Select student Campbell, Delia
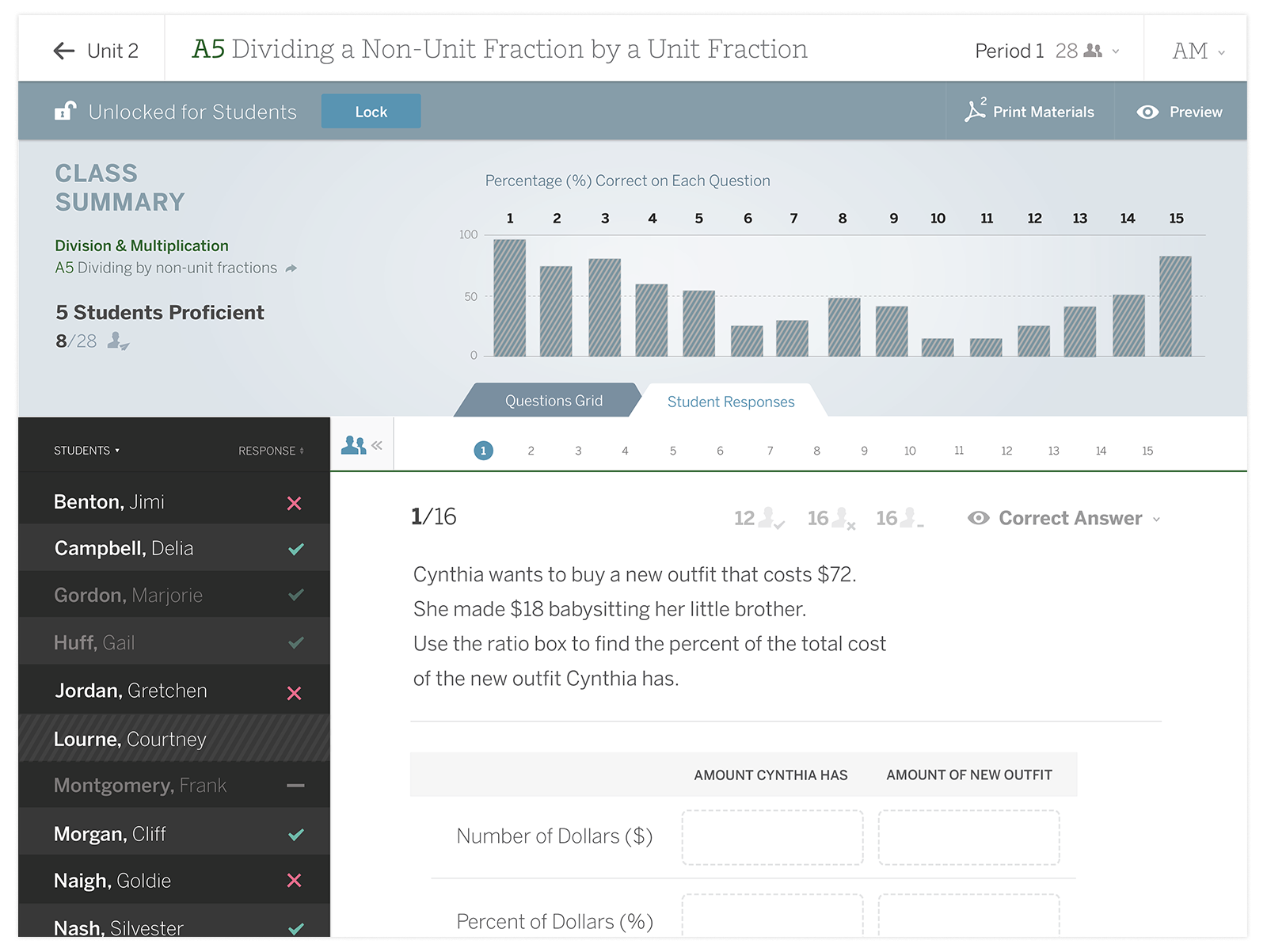The width and height of the screenshot is (1267, 952). pos(174,548)
